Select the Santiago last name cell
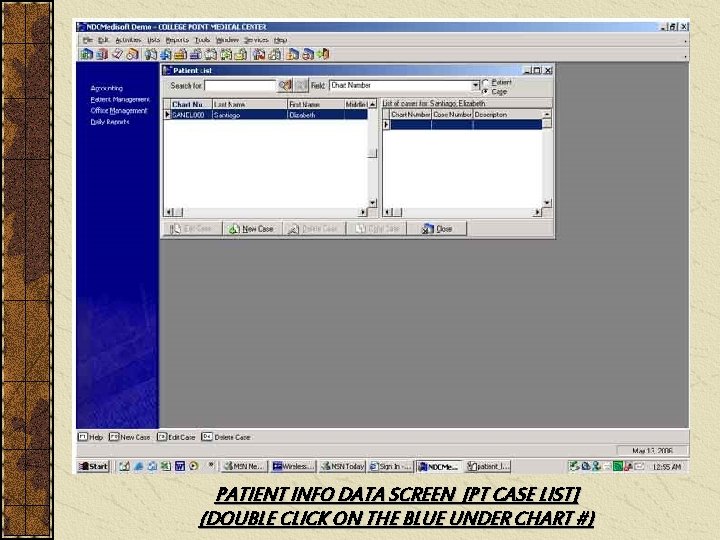 [x=249, y=115]
